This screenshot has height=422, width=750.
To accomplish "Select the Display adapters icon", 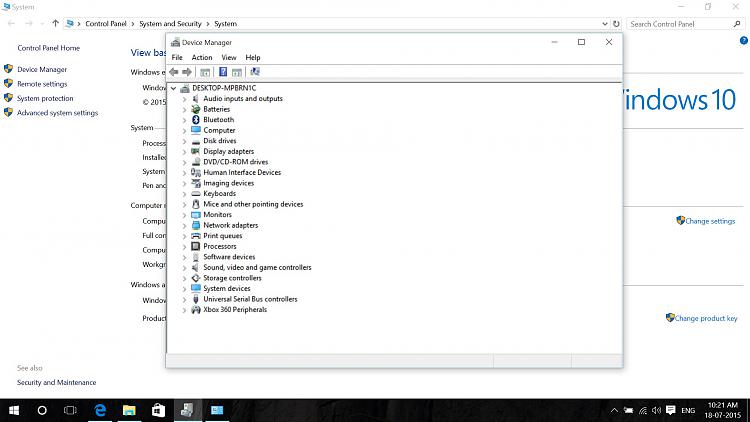I will point(196,151).
